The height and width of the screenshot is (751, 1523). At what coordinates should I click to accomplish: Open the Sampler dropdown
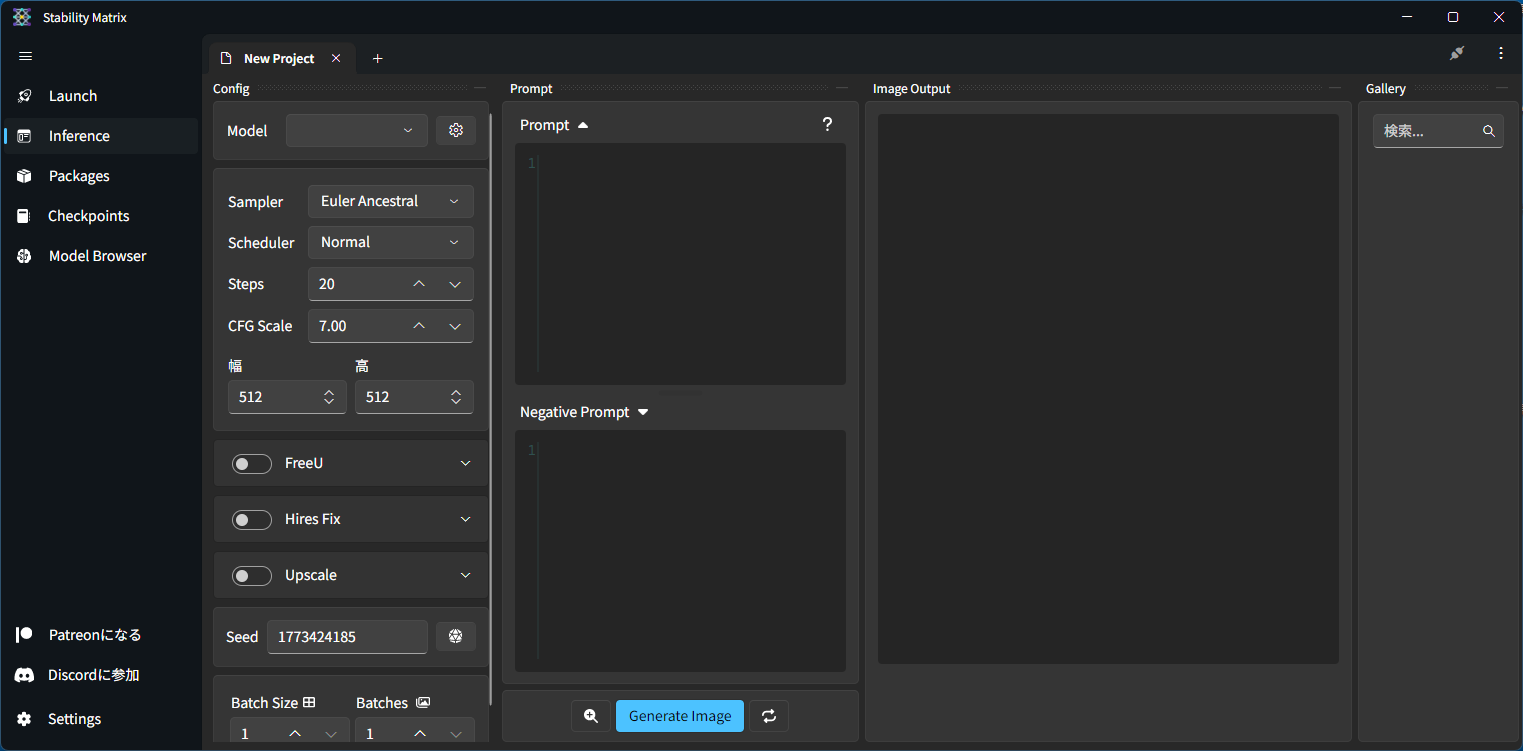pos(391,201)
